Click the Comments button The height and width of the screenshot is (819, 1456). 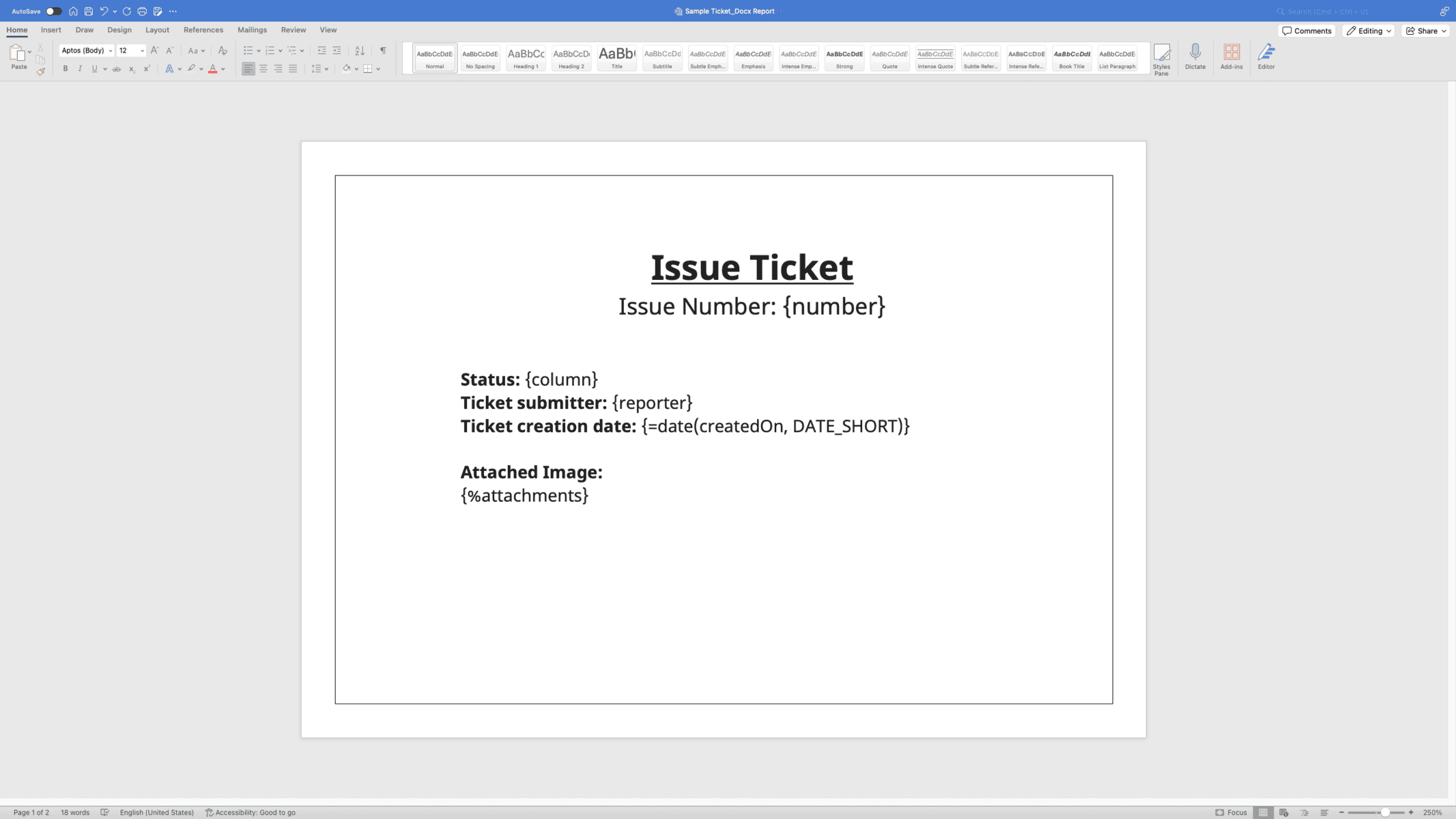(1307, 31)
